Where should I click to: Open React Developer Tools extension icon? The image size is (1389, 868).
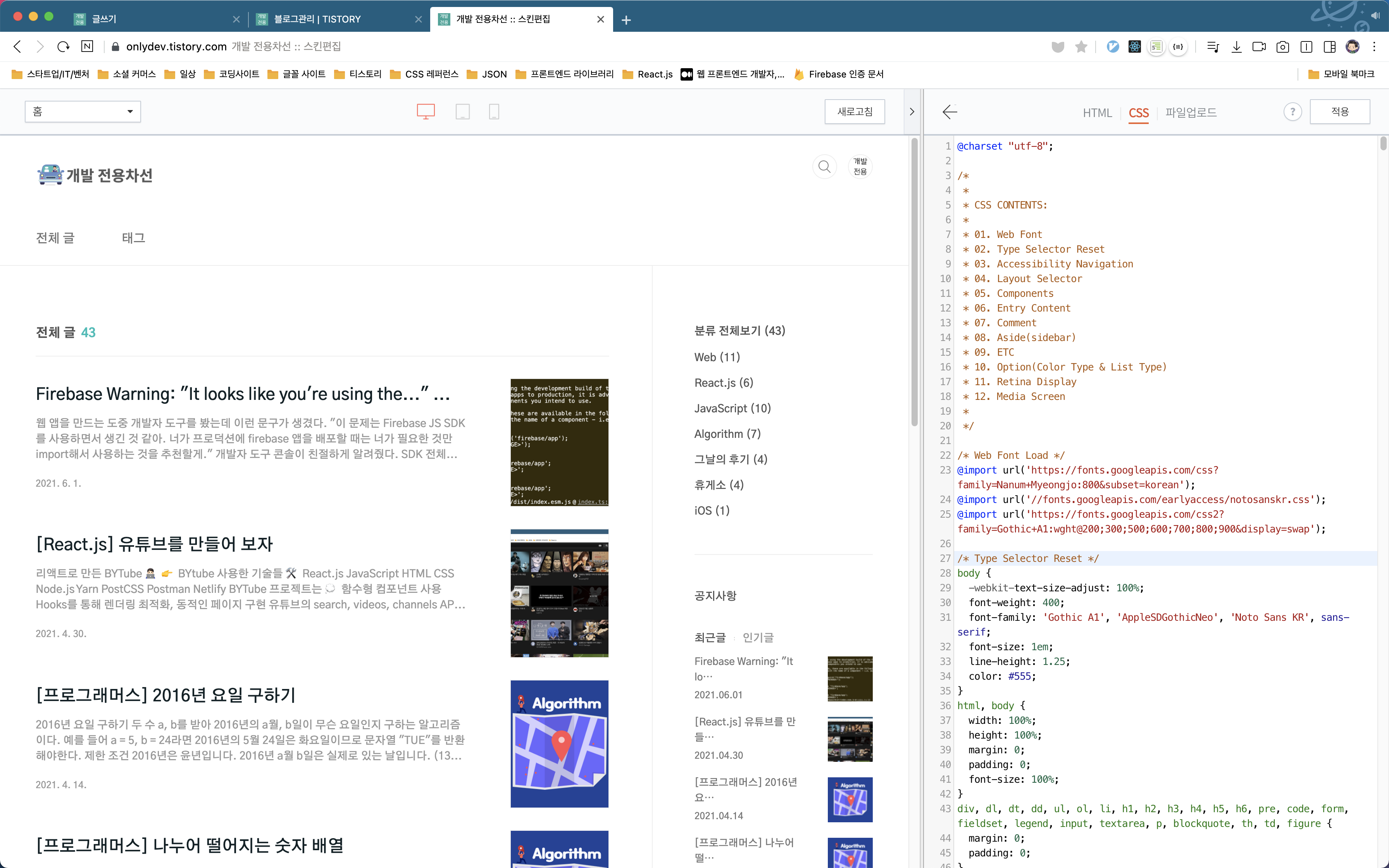pos(1134,46)
